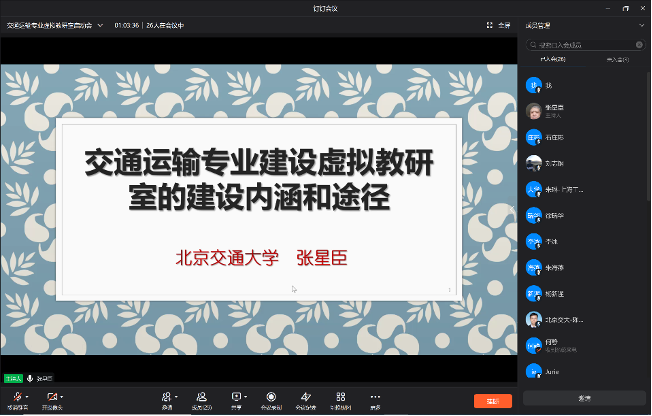Switch to the not-joined members tab

coord(618,60)
